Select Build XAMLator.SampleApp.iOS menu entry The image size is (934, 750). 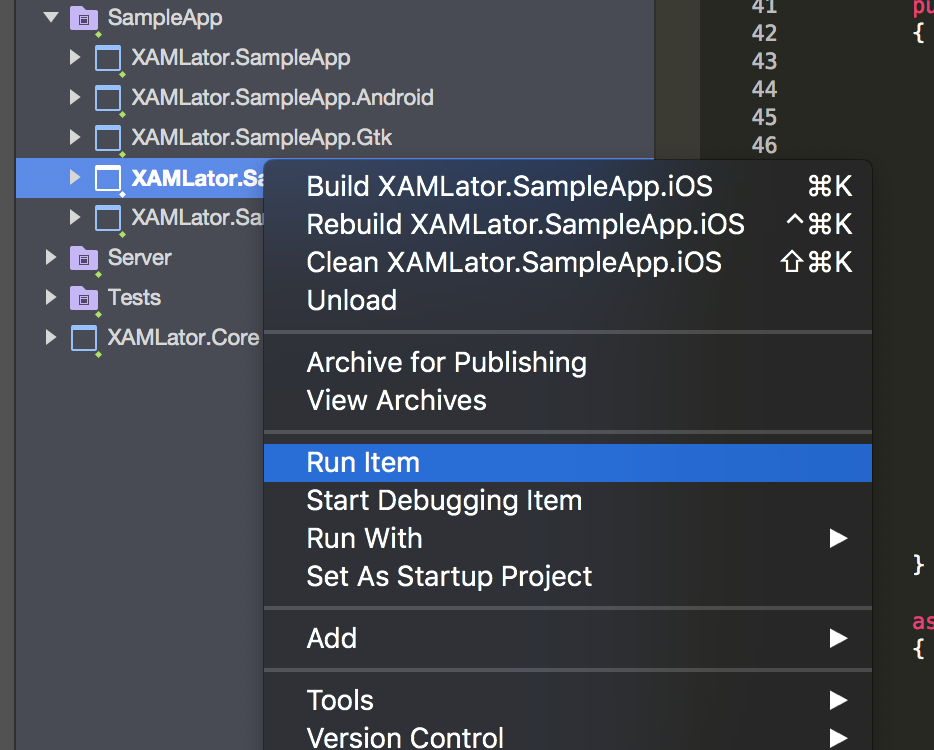509,187
